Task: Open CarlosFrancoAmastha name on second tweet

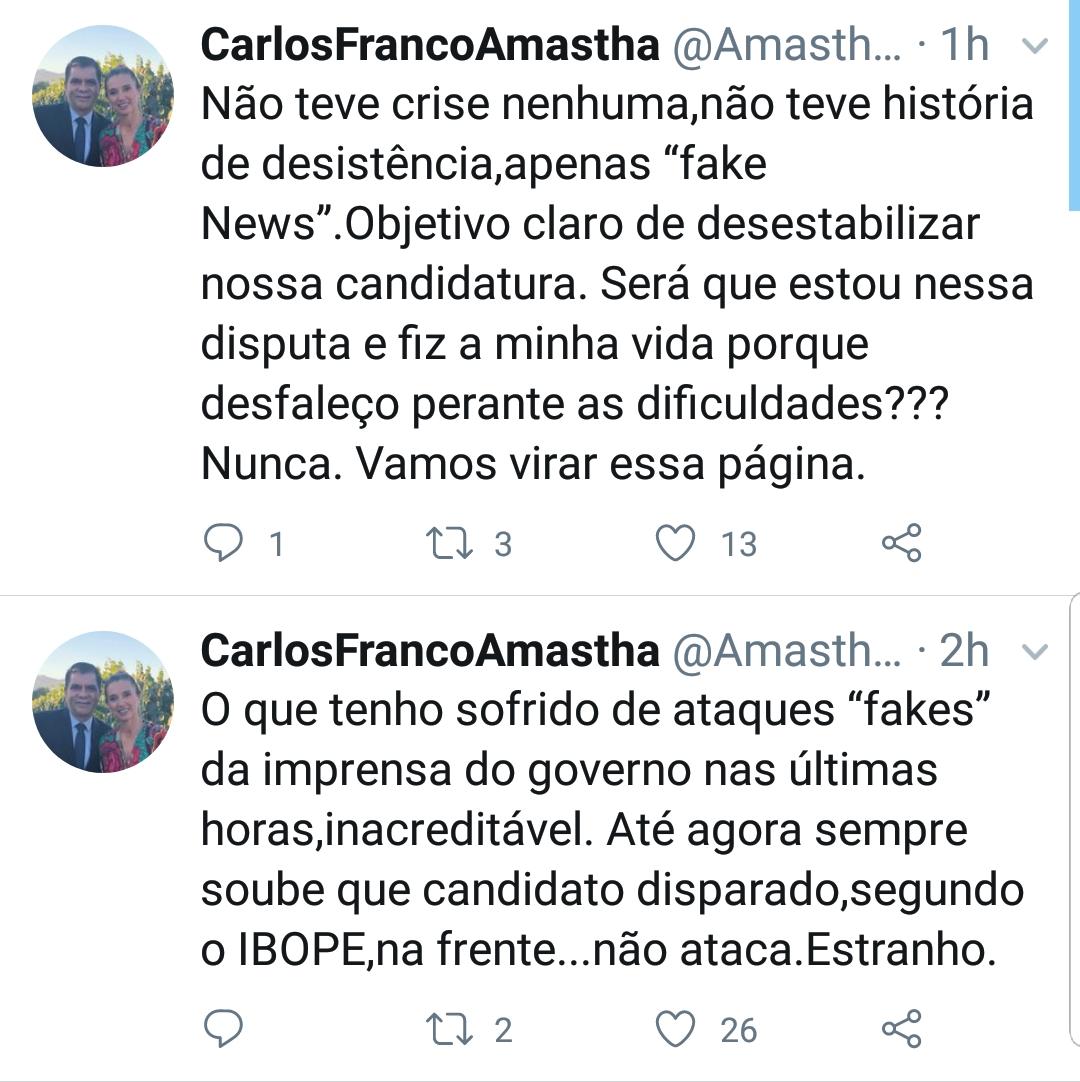Action: 430,652
